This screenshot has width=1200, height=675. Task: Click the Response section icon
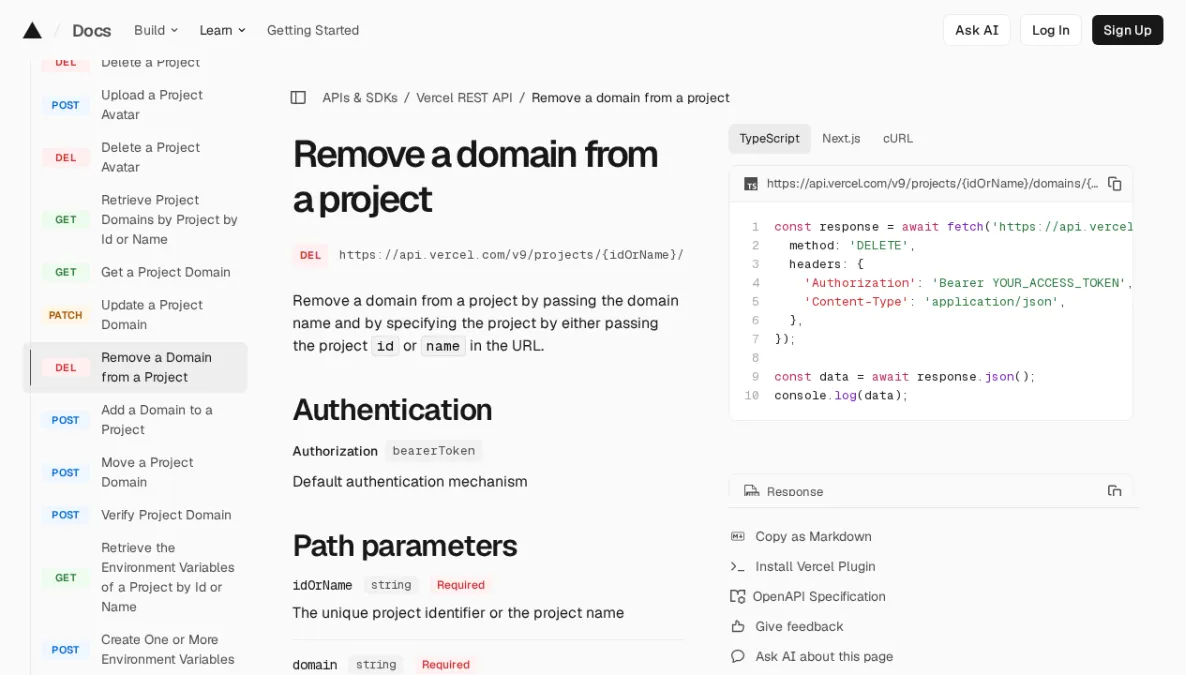coord(751,491)
